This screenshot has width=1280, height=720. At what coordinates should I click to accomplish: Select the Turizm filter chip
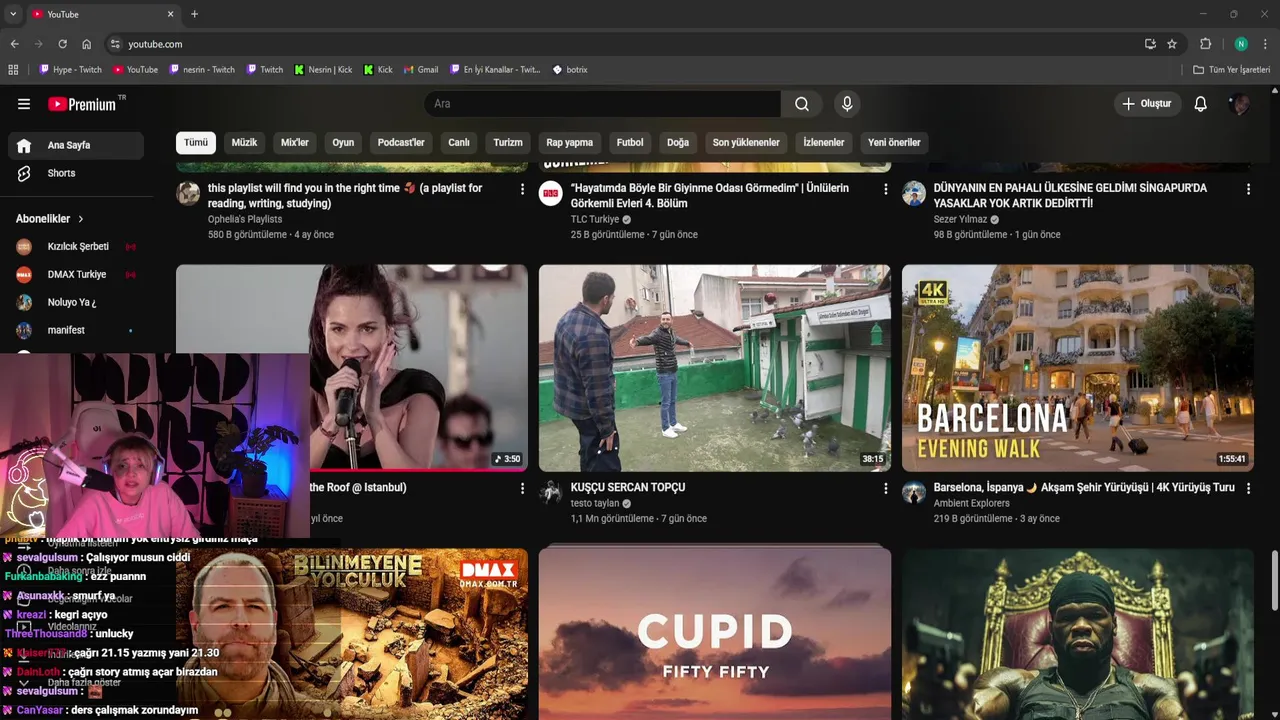pyautogui.click(x=508, y=142)
